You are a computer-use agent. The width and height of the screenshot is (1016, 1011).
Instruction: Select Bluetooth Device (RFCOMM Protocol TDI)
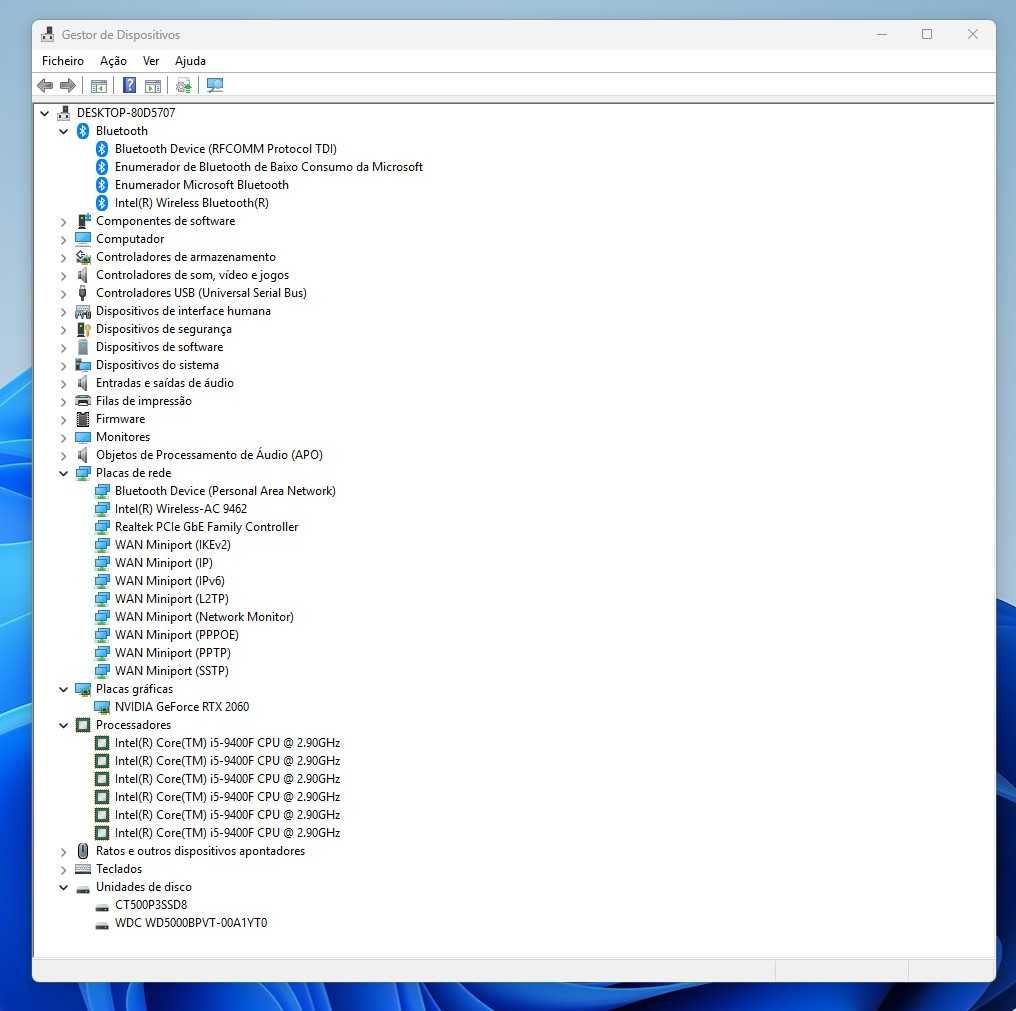coord(225,149)
